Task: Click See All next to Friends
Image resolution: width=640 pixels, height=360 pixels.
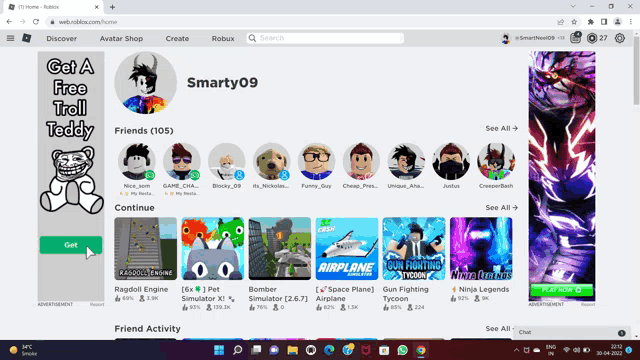Action: click(x=502, y=128)
